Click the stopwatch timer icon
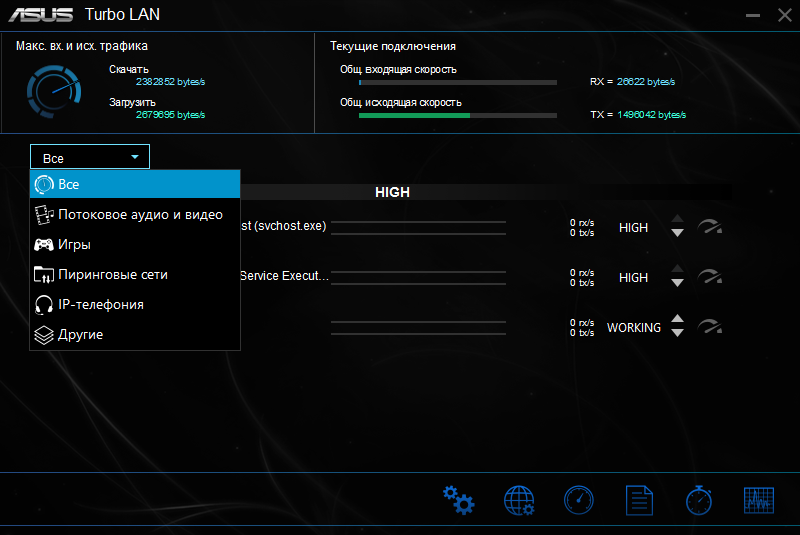 click(699, 500)
